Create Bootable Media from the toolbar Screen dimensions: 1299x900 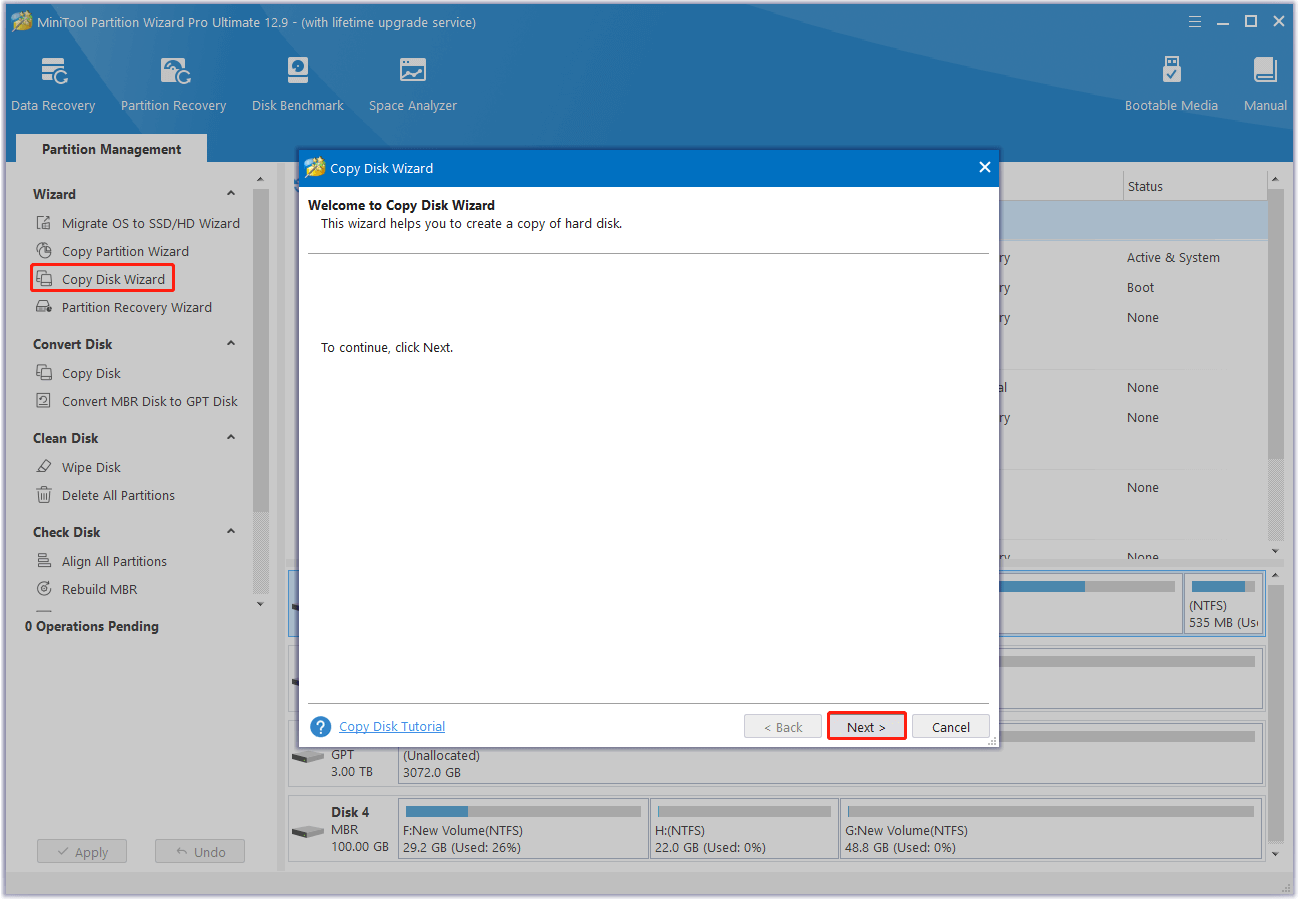(x=1171, y=84)
